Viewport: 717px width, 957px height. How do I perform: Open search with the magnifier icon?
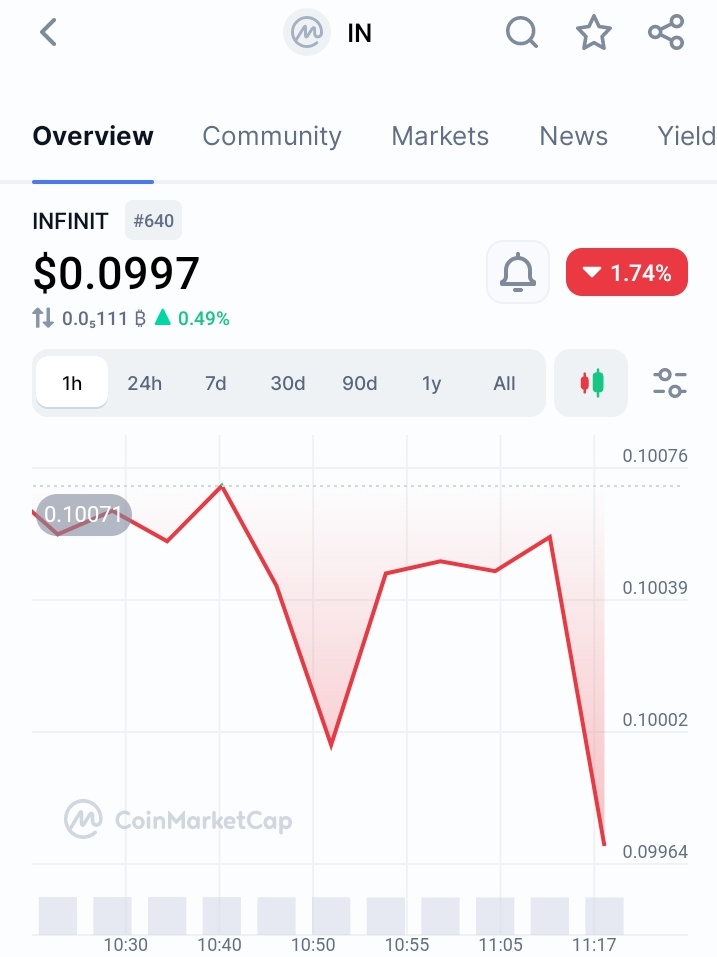click(522, 33)
